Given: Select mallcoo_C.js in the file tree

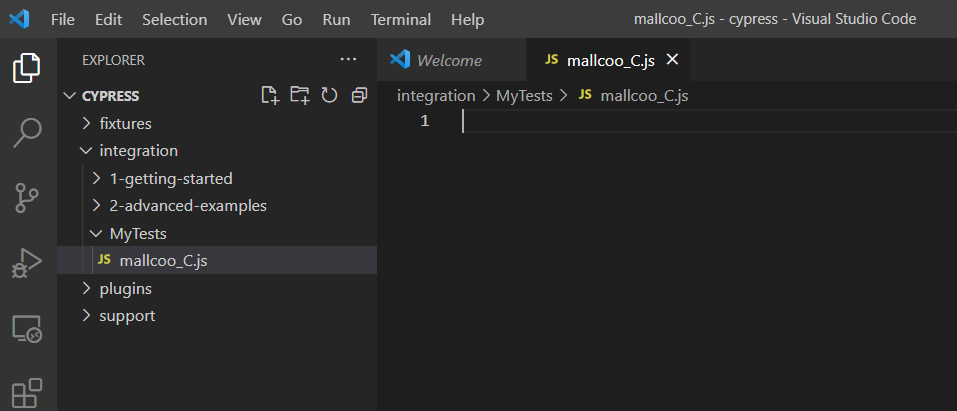Looking at the screenshot, I should click(x=163, y=261).
